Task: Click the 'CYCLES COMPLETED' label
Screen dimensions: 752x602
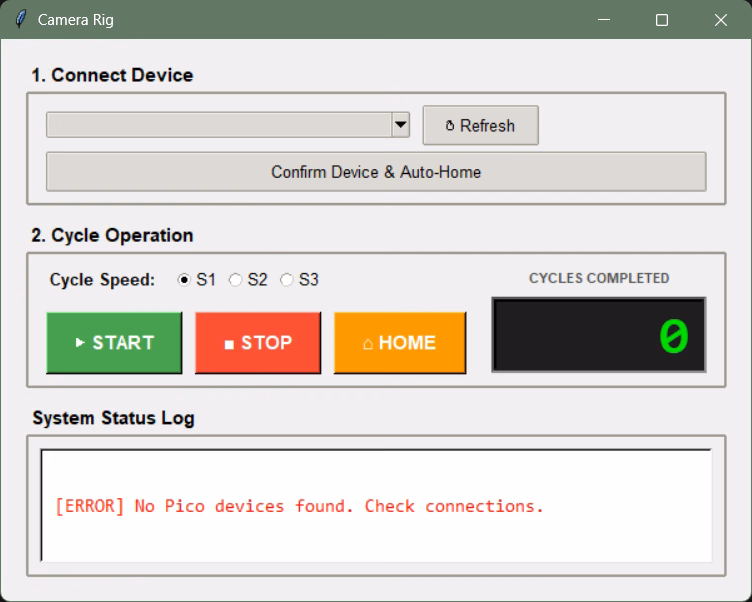Action: (x=599, y=278)
